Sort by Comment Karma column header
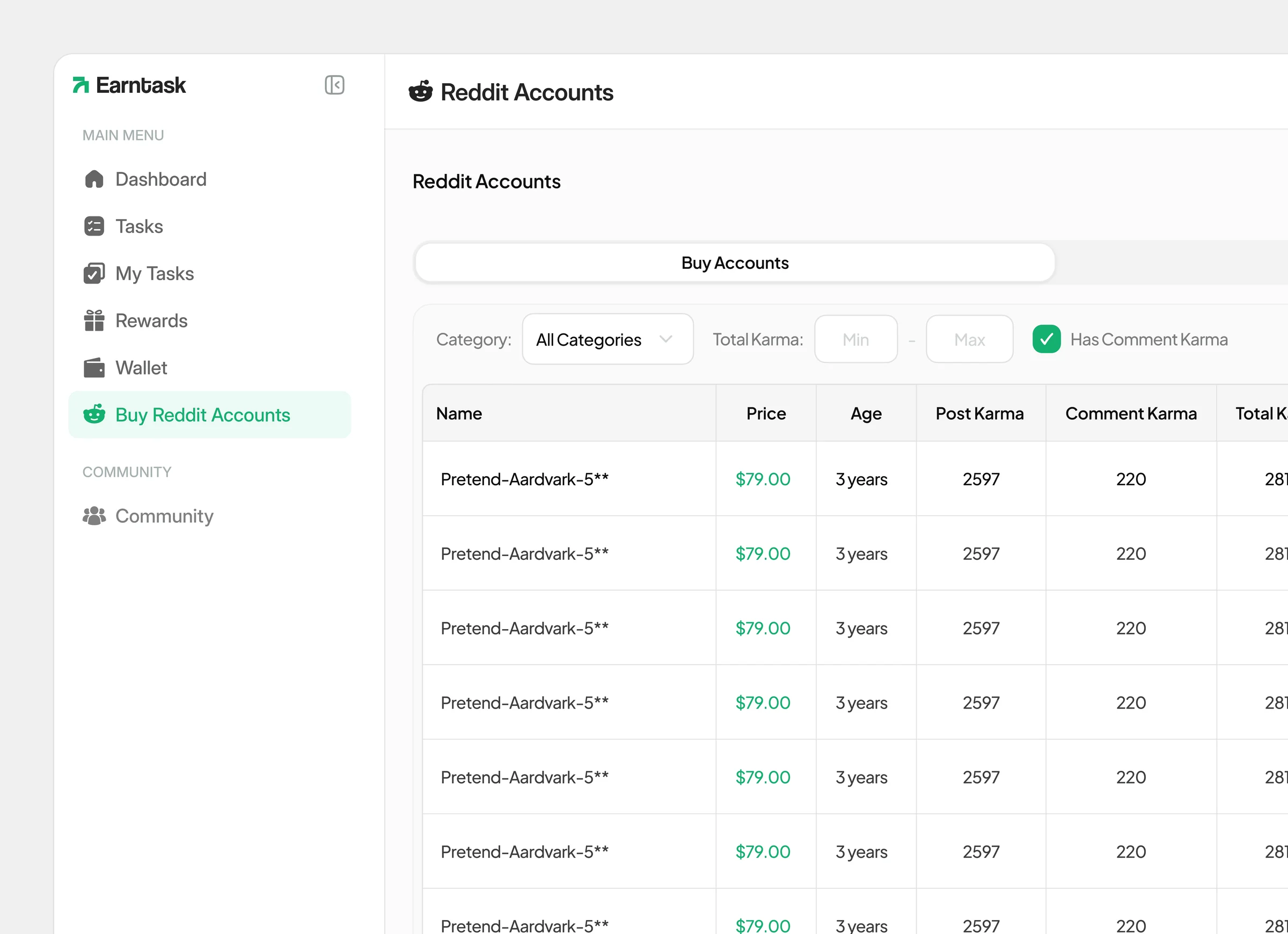Screen dimensions: 1288x934 pyautogui.click(x=1131, y=414)
